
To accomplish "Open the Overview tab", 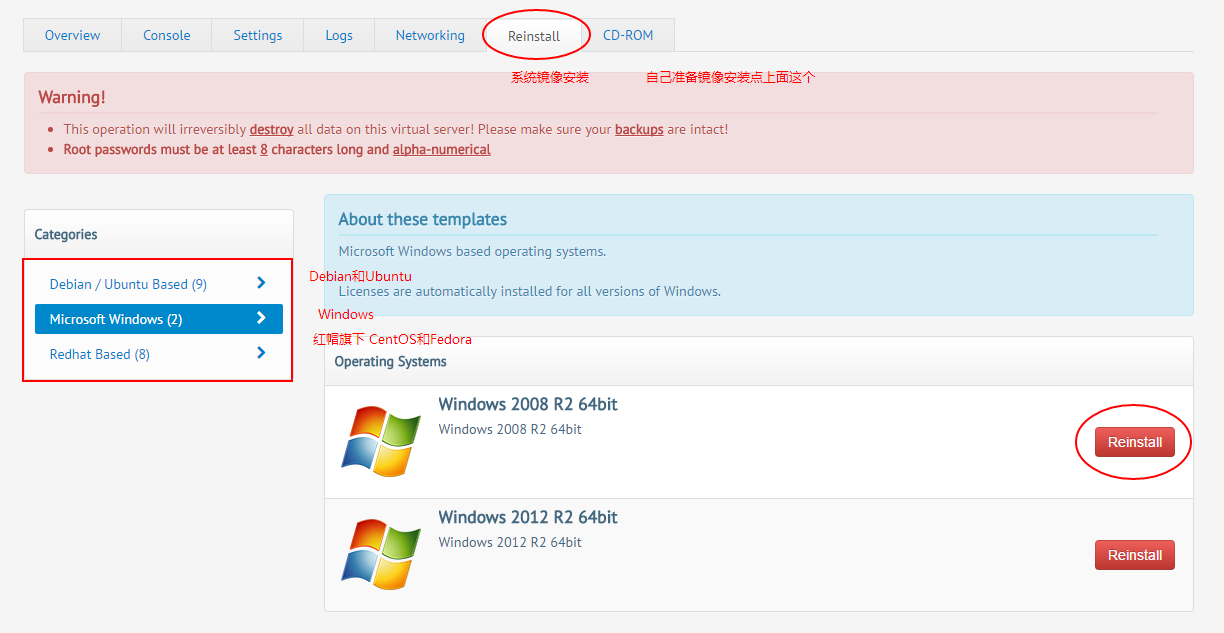I will [72, 35].
